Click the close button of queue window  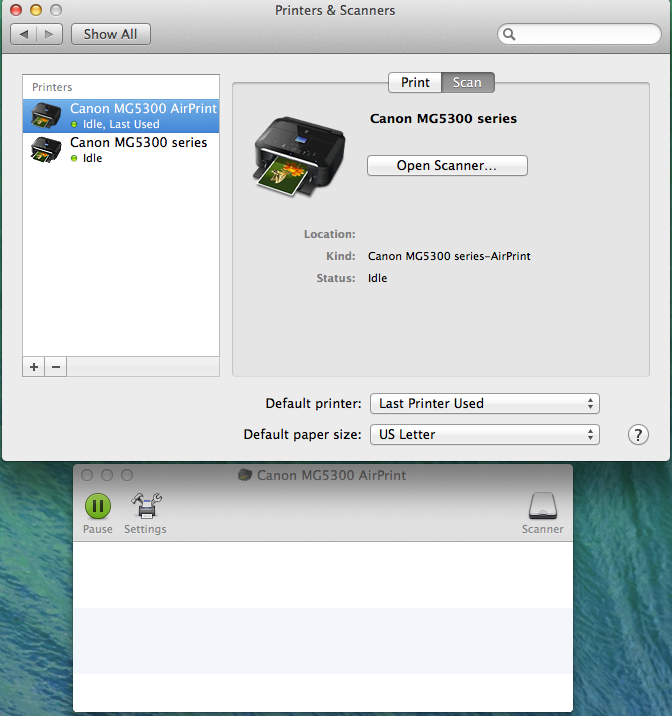click(x=87, y=475)
